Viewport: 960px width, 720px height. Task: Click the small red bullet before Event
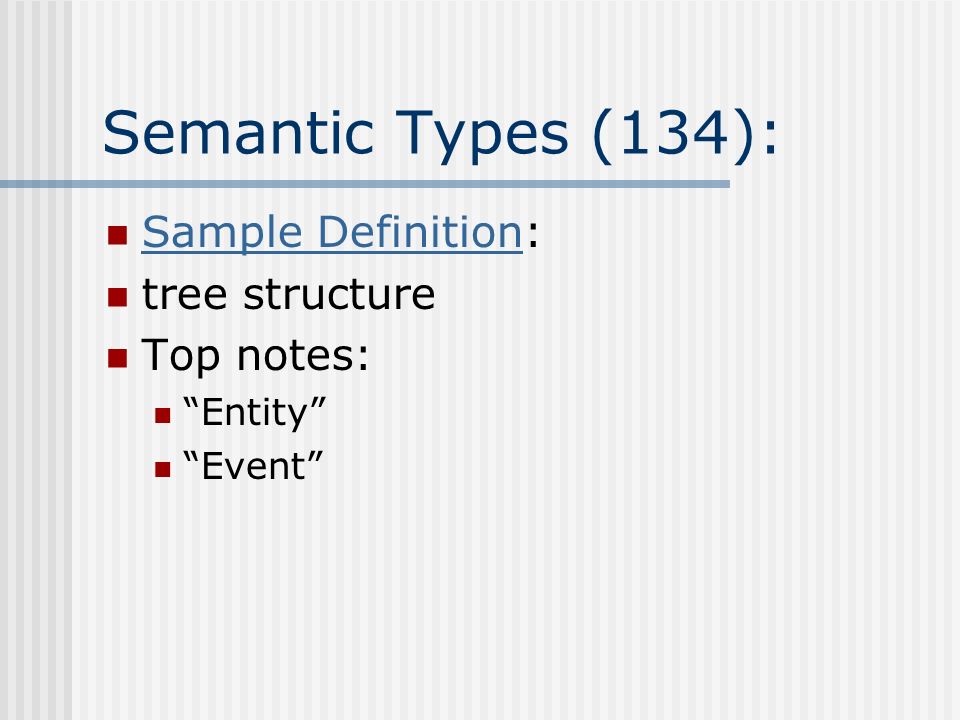click(162, 470)
